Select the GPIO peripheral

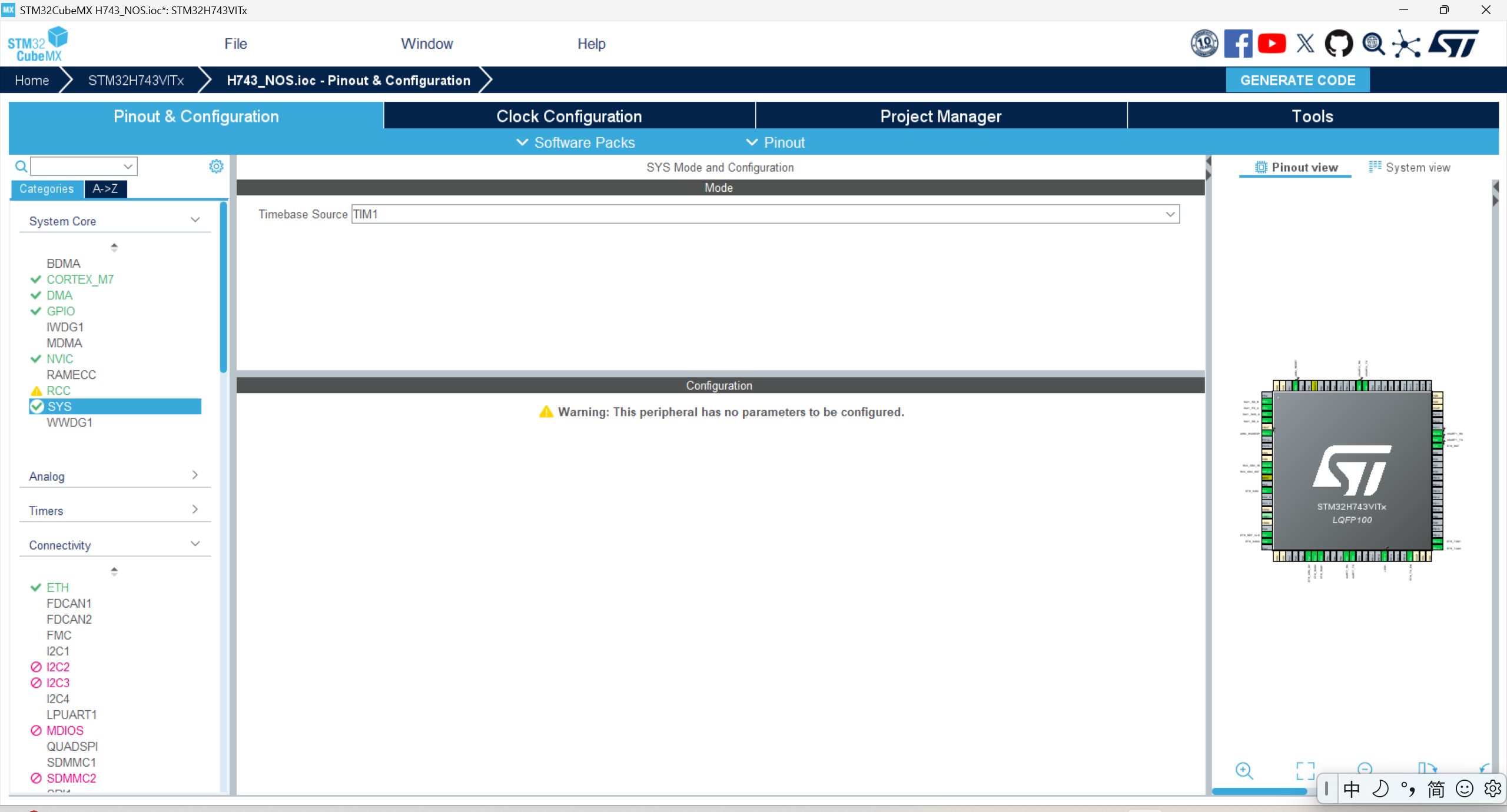click(x=61, y=311)
